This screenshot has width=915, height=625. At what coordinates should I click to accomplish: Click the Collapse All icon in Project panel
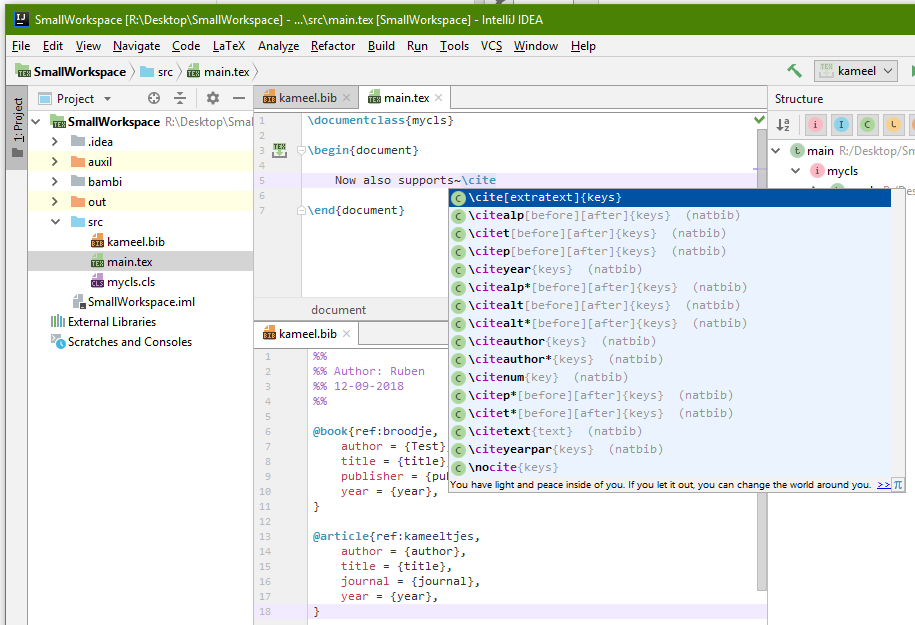(180, 98)
